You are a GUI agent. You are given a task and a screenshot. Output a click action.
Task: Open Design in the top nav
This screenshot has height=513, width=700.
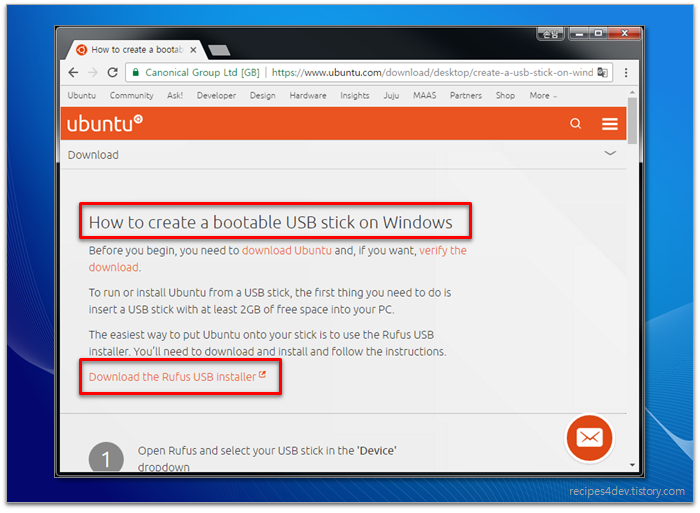click(x=262, y=96)
